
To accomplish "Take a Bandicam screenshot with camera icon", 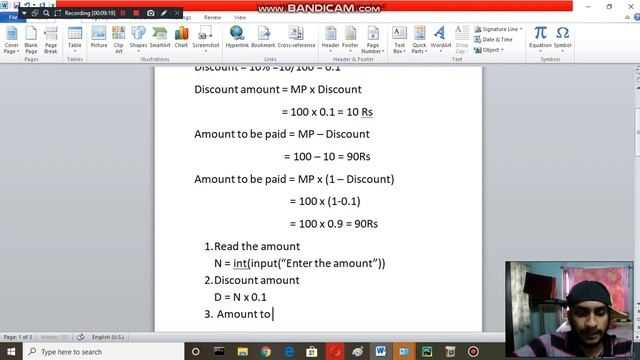I will (x=151, y=13).
